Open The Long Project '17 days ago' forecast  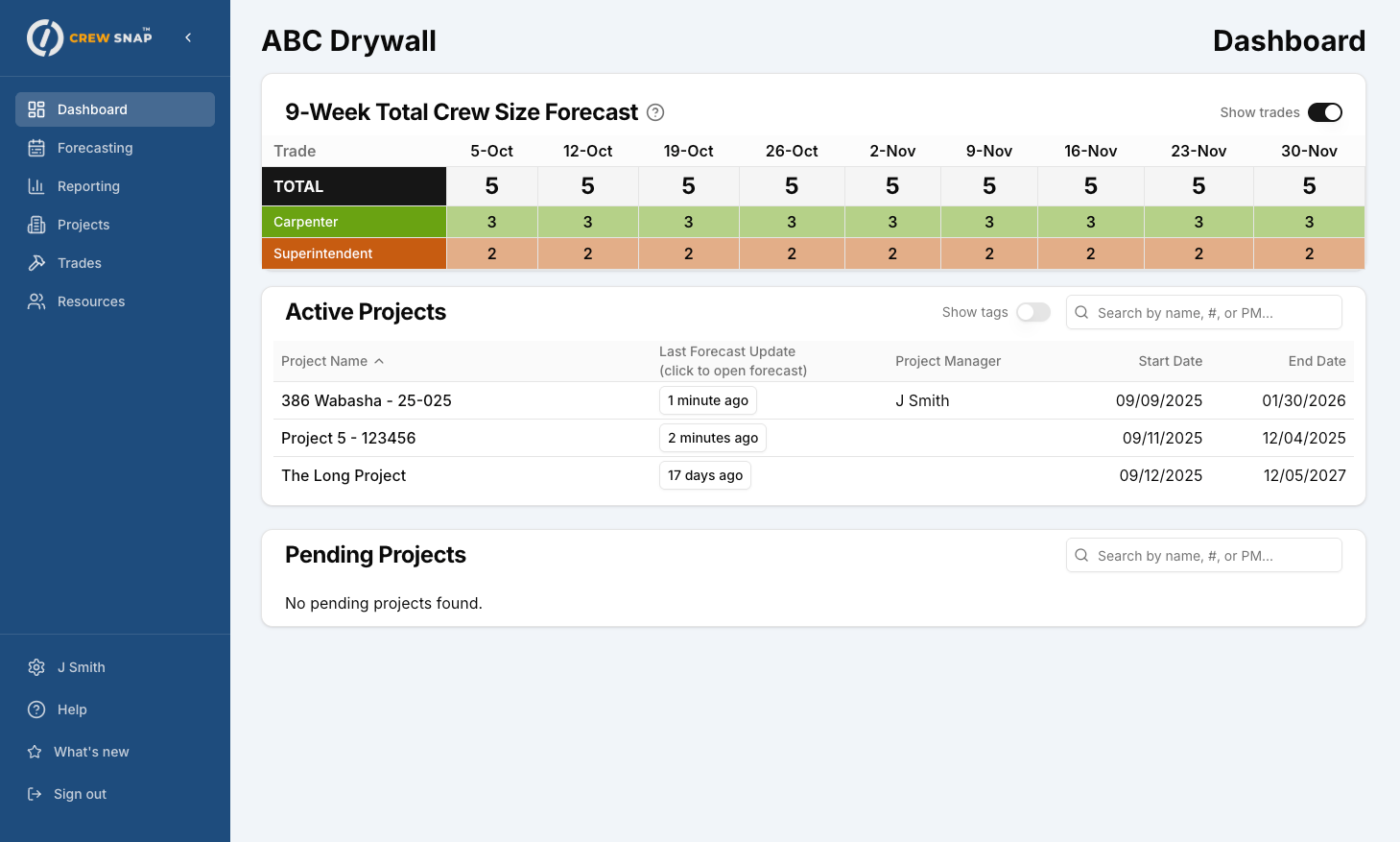[704, 475]
